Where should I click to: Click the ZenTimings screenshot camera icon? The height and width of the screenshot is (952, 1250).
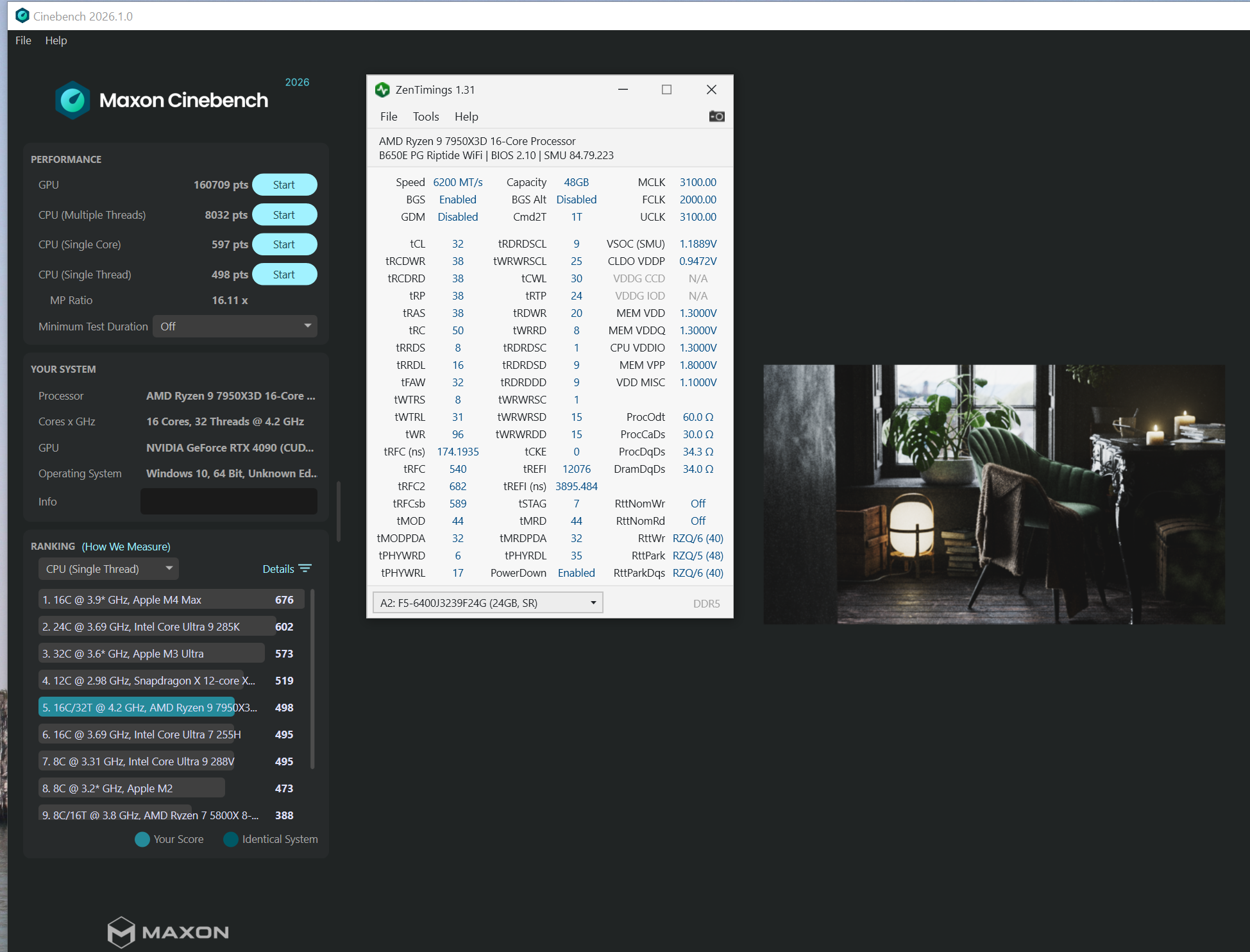pyautogui.click(x=716, y=116)
